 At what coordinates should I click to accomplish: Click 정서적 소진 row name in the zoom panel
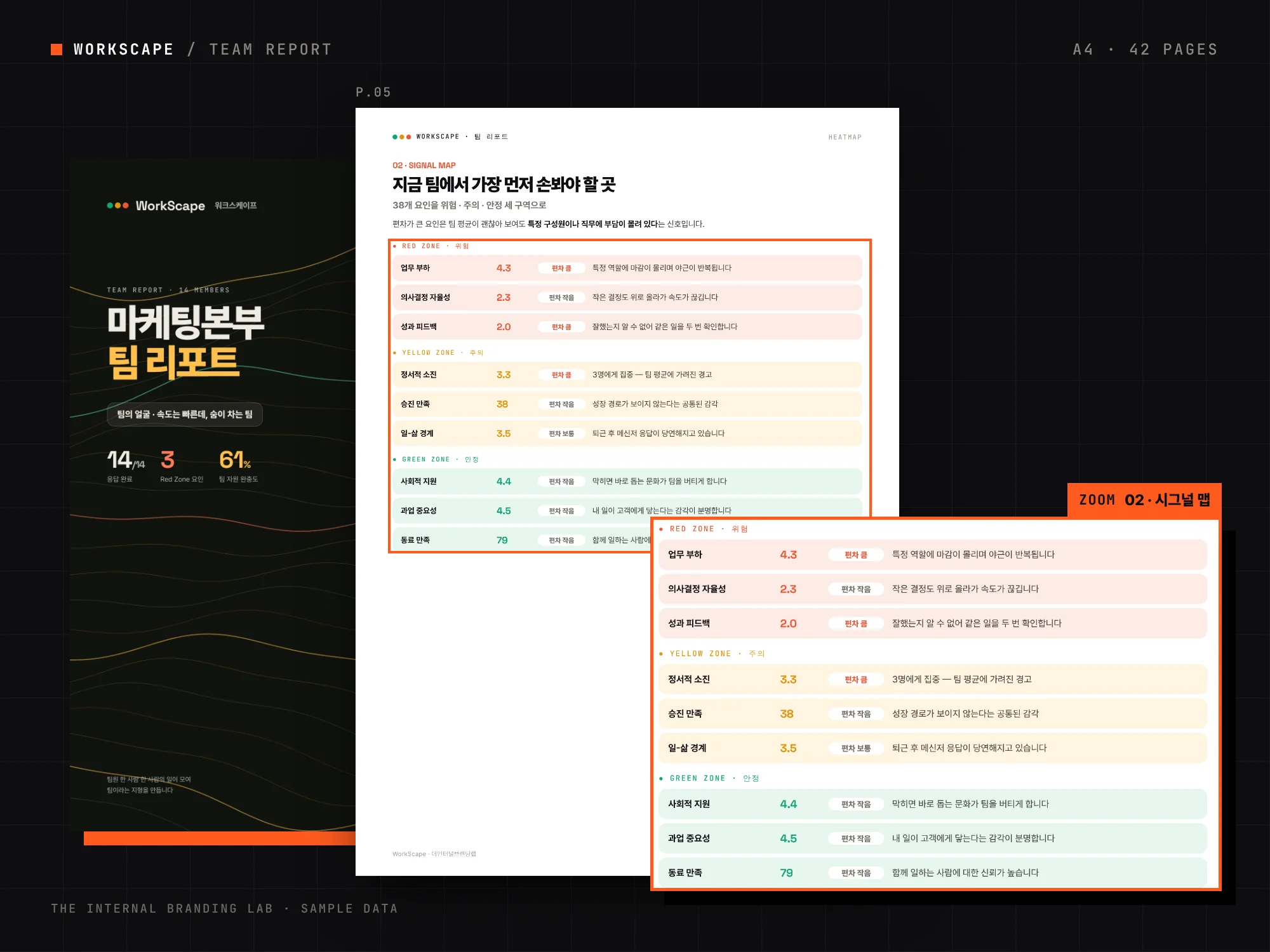click(689, 679)
